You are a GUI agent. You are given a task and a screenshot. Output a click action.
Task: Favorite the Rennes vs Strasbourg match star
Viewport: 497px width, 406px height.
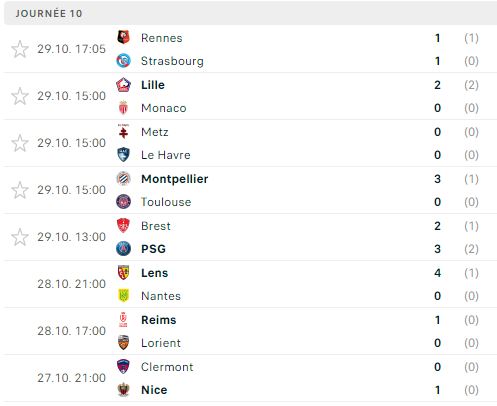point(20,49)
